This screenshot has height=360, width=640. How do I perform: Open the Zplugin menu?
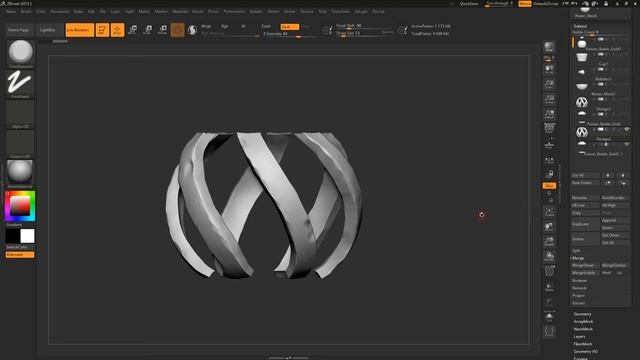tap(361, 11)
